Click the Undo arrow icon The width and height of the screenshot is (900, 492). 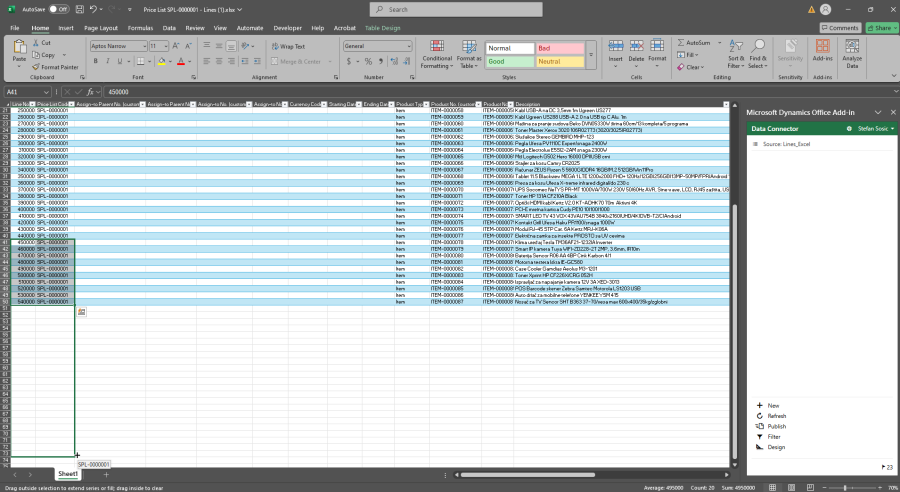[94, 9]
